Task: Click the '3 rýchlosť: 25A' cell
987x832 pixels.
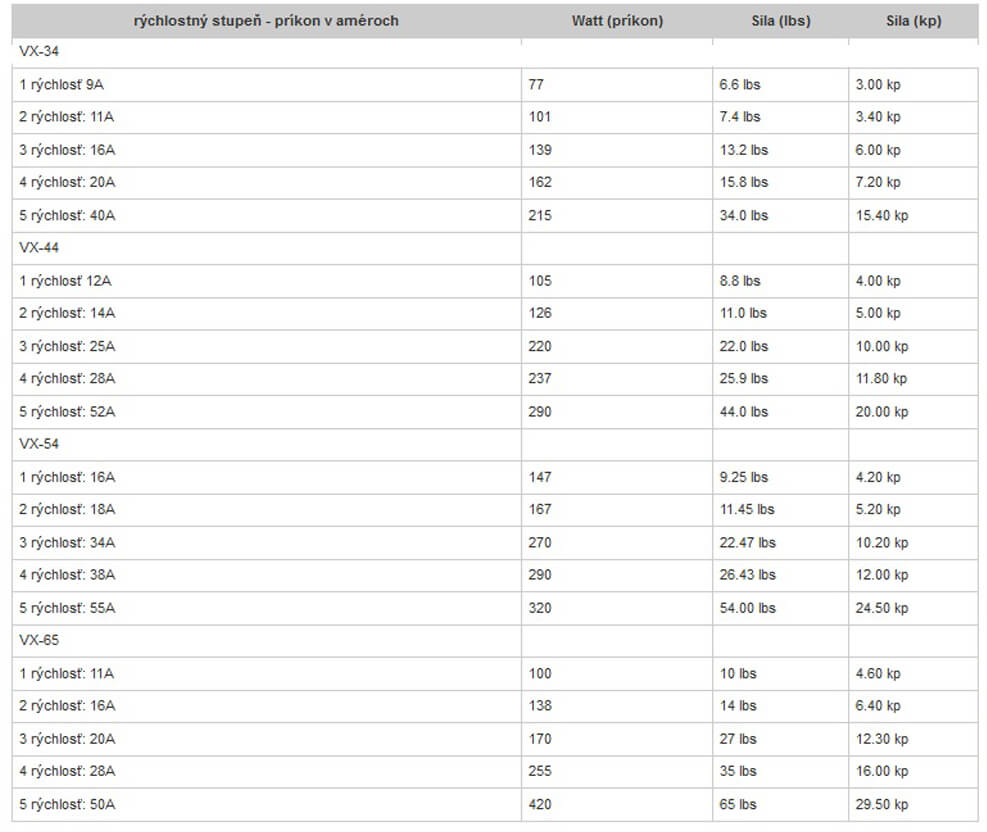Action: point(67,346)
